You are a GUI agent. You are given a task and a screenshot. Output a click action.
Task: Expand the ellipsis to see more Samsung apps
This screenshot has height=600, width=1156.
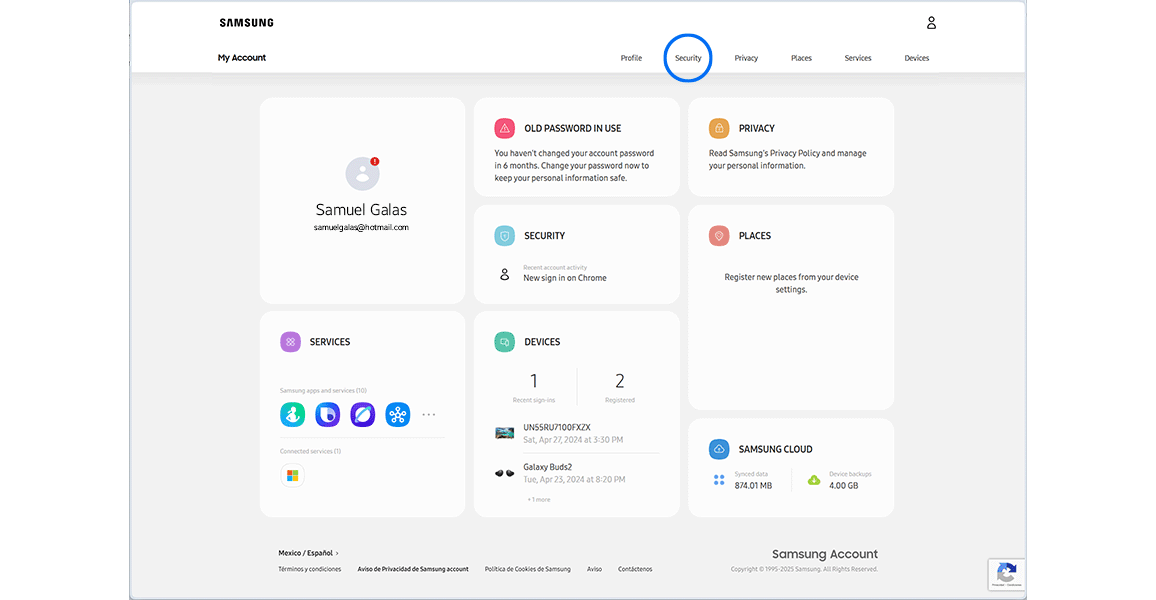coord(429,414)
